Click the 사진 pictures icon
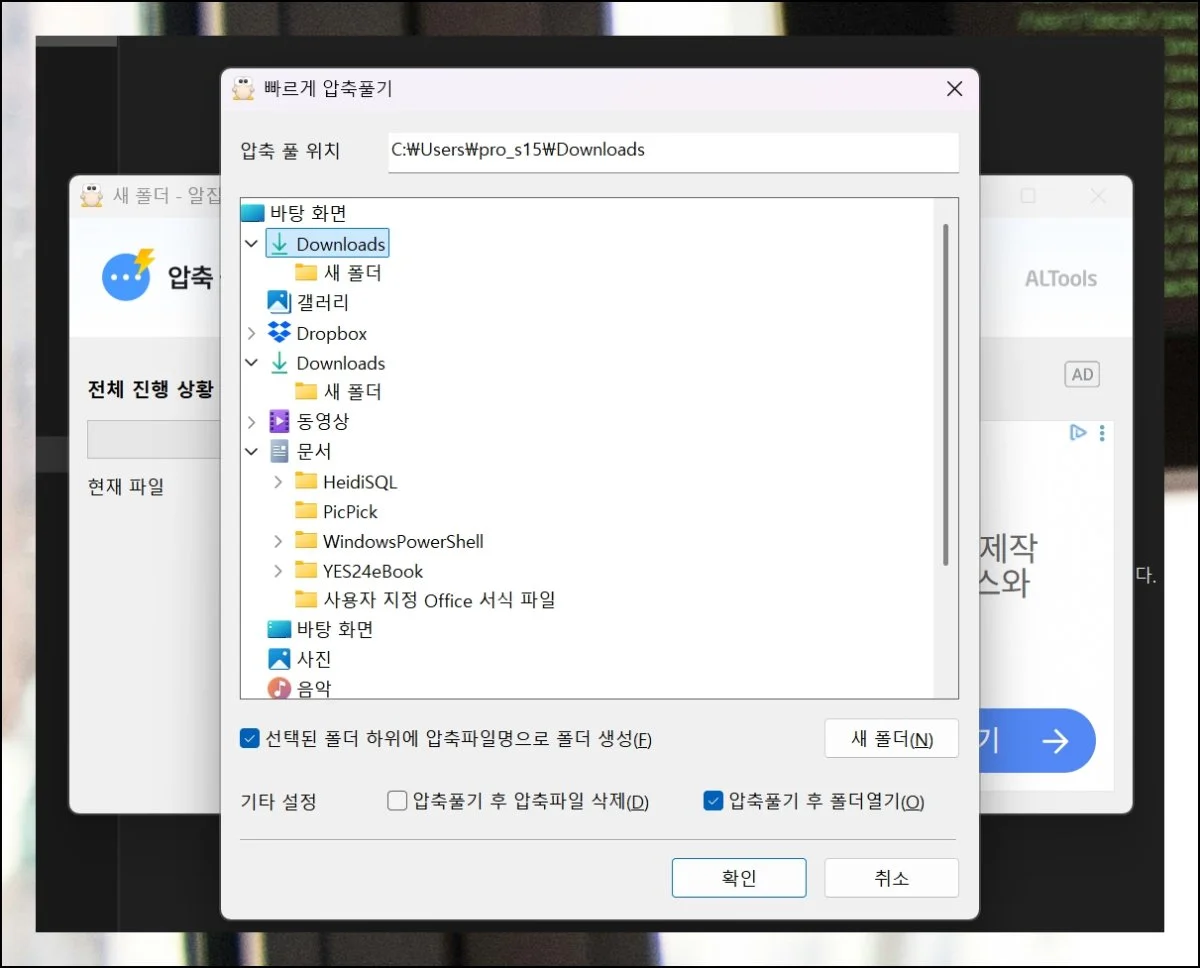 tap(279, 659)
